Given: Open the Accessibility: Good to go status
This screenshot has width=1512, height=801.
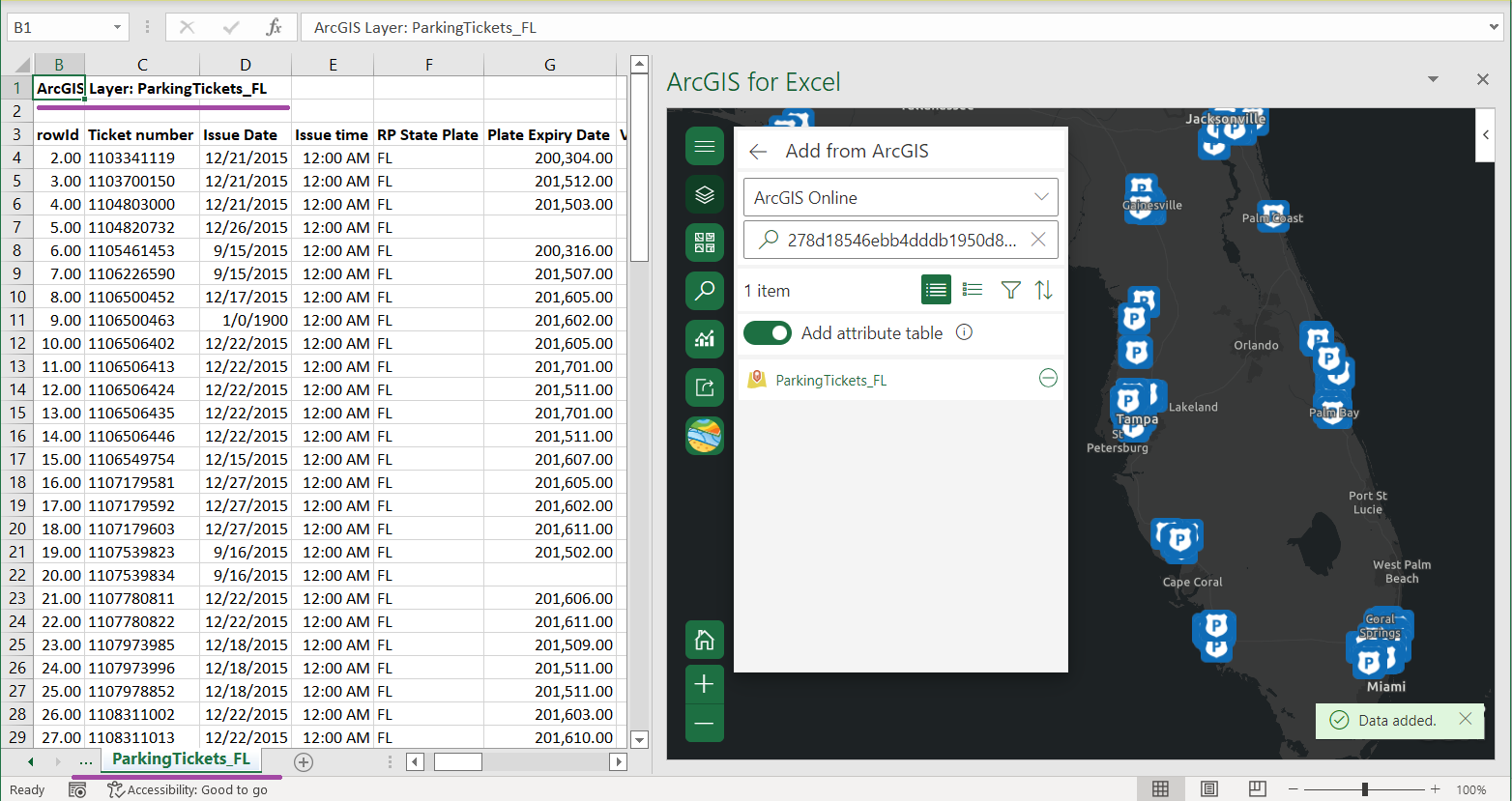Looking at the screenshot, I should click(188, 789).
